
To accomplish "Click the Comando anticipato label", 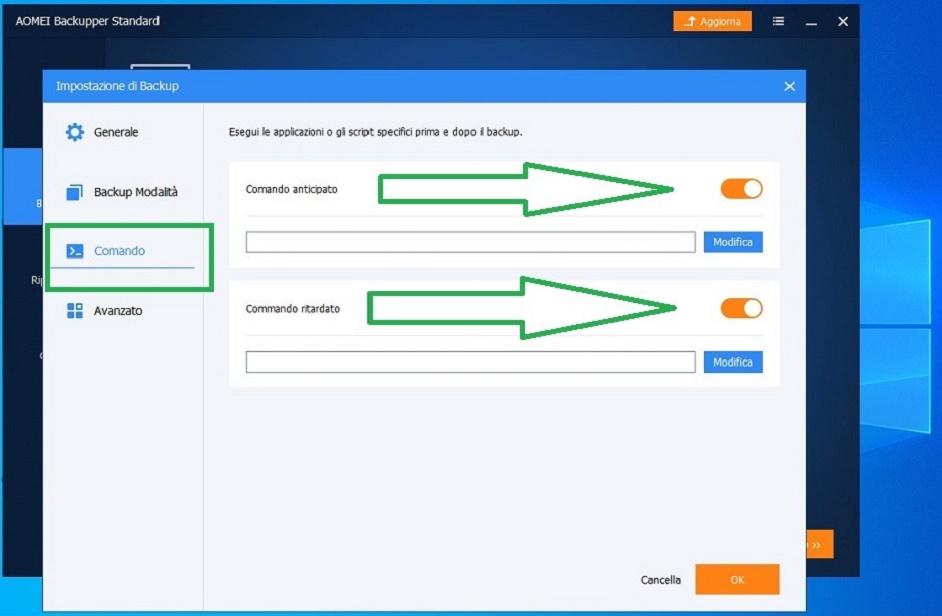I will click(x=291, y=189).
